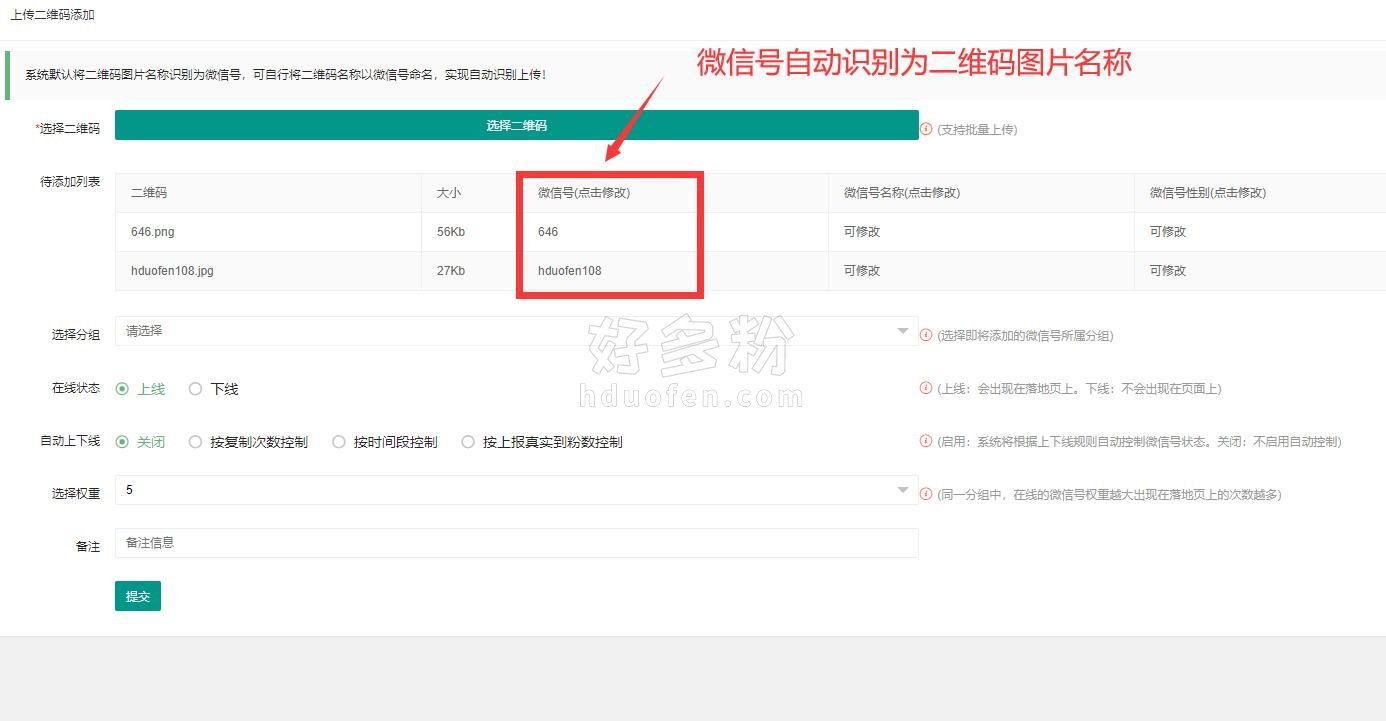
Task: Edit WeChat ID cell 646
Action: coord(675,232)
